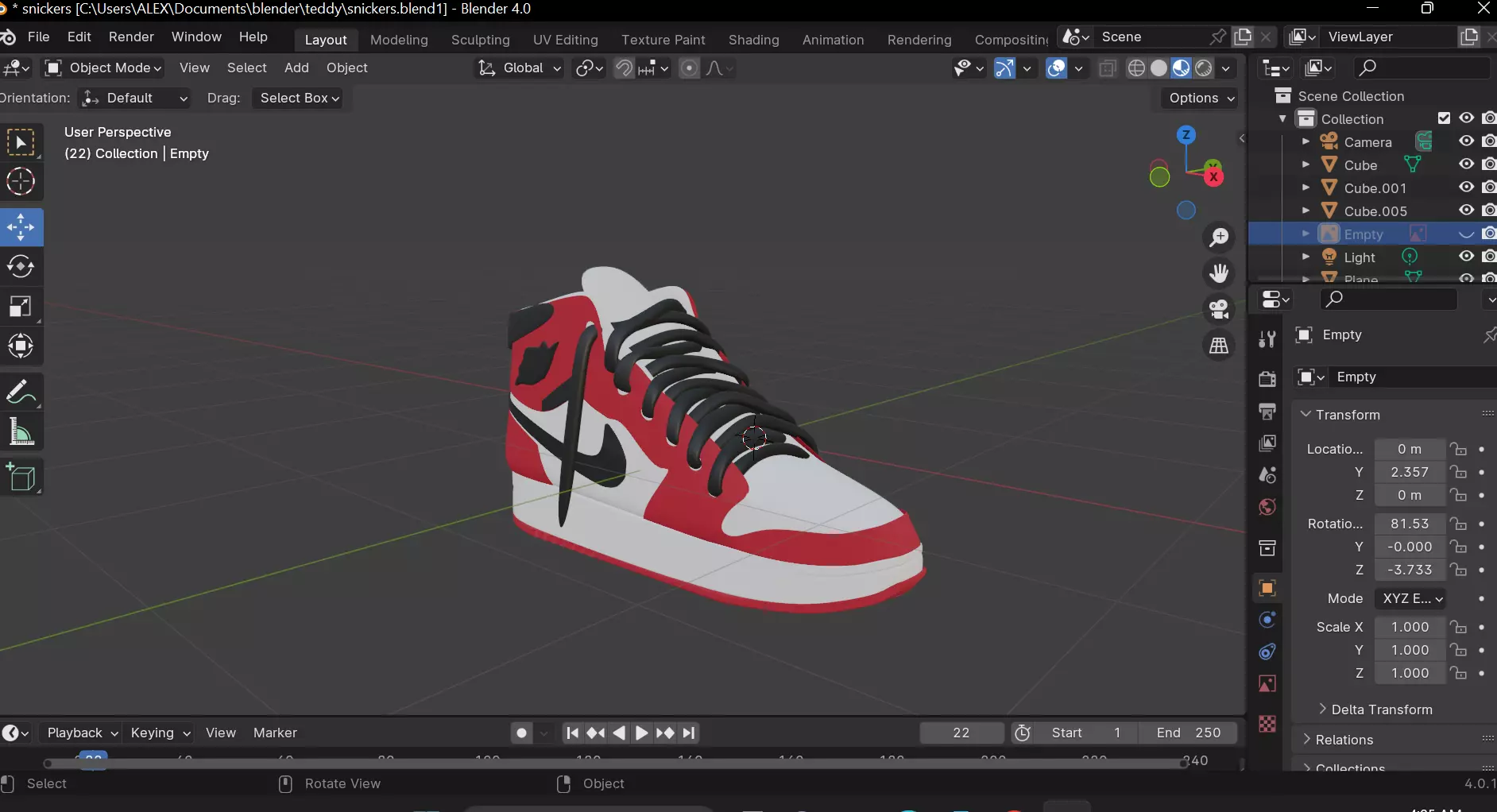Activate the Move tool
The width and height of the screenshot is (1497, 812).
pyautogui.click(x=21, y=227)
